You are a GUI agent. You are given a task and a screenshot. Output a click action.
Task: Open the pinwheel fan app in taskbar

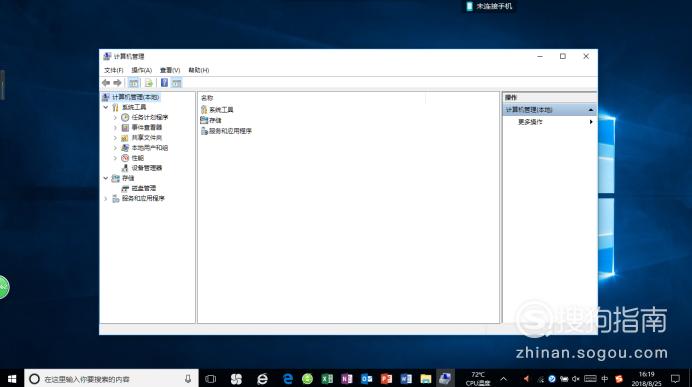point(237,379)
